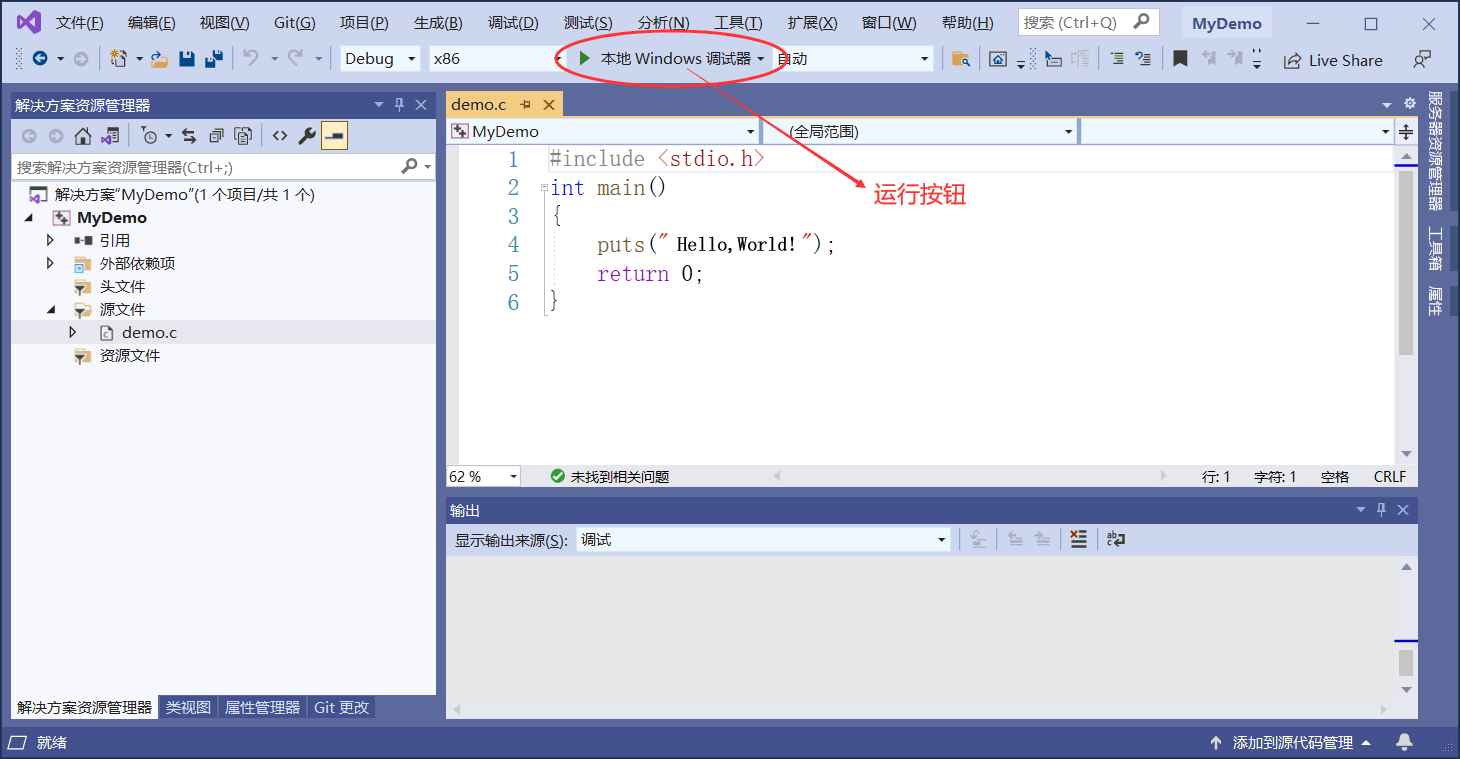
Task: Open the 调试(D) menu
Action: coord(513,23)
